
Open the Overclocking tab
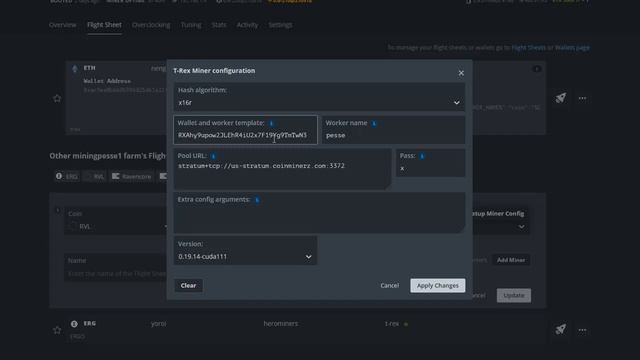click(151, 25)
